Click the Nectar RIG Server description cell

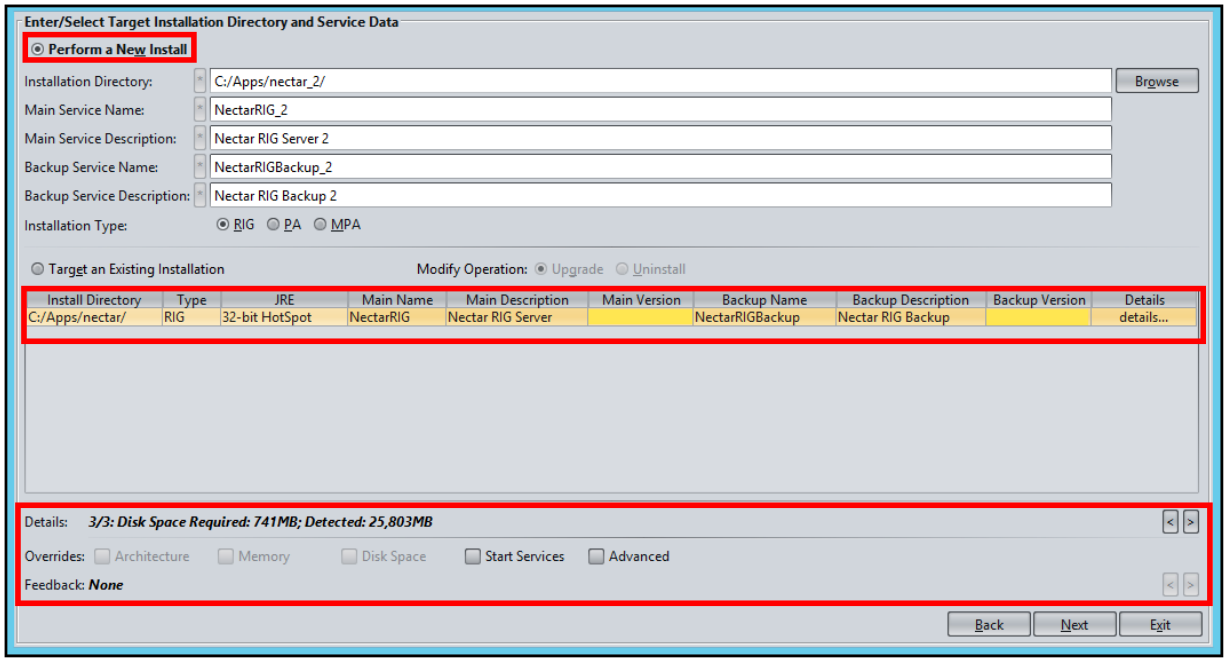click(517, 317)
